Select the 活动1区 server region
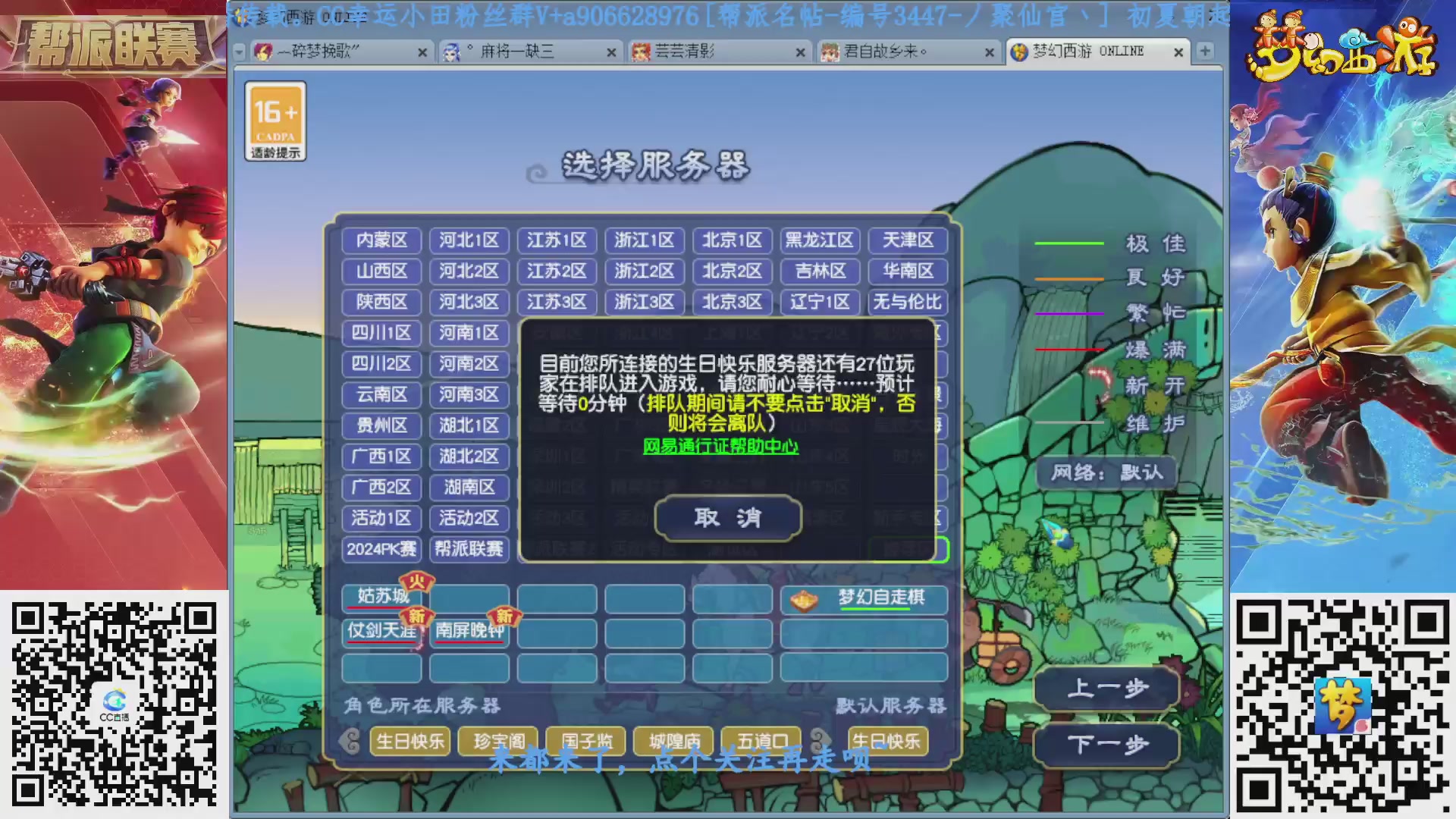The image size is (1456, 819). [381, 519]
